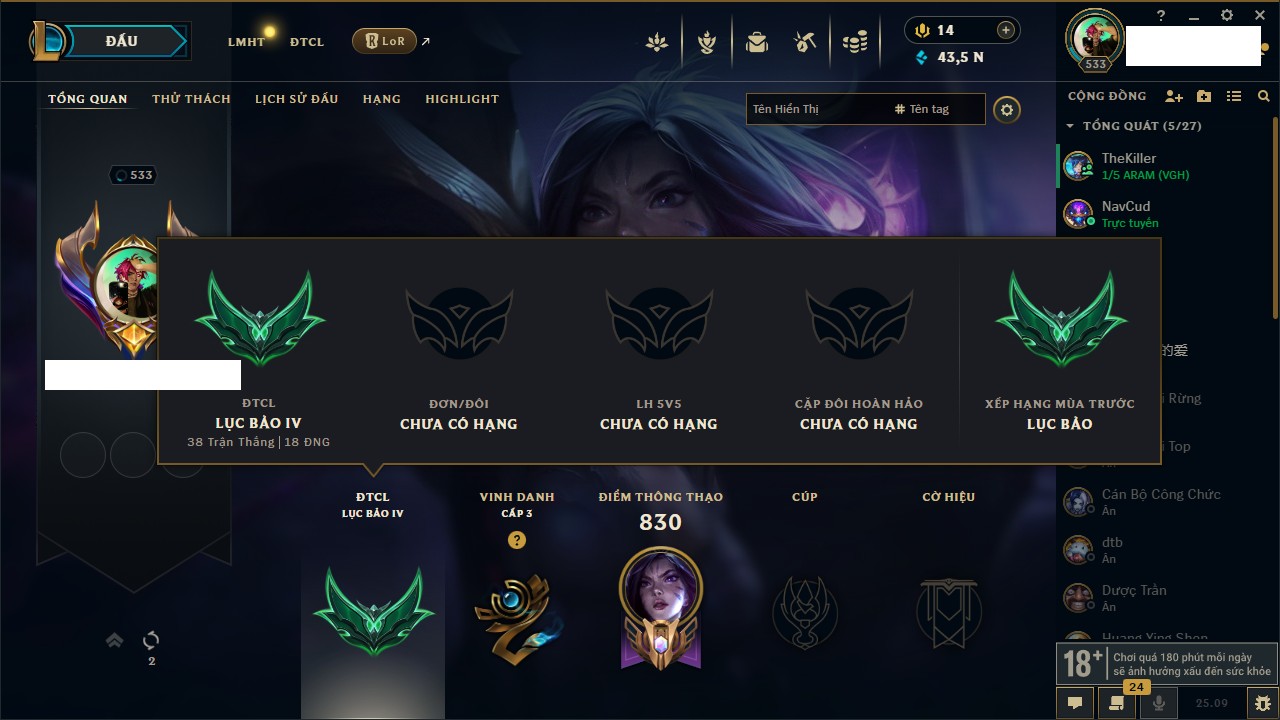This screenshot has height=720, width=1280.
Task: Switch to the LỊCH SỬ ĐẤU tab
Action: [296, 99]
